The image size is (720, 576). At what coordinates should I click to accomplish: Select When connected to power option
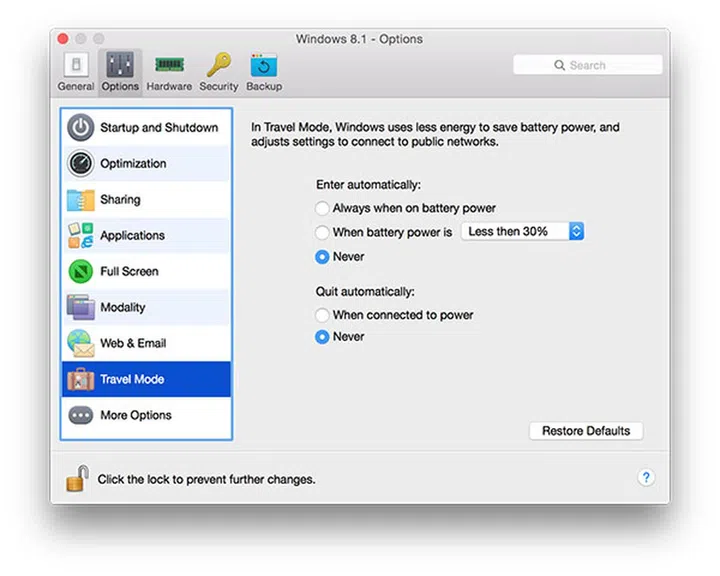click(x=322, y=315)
